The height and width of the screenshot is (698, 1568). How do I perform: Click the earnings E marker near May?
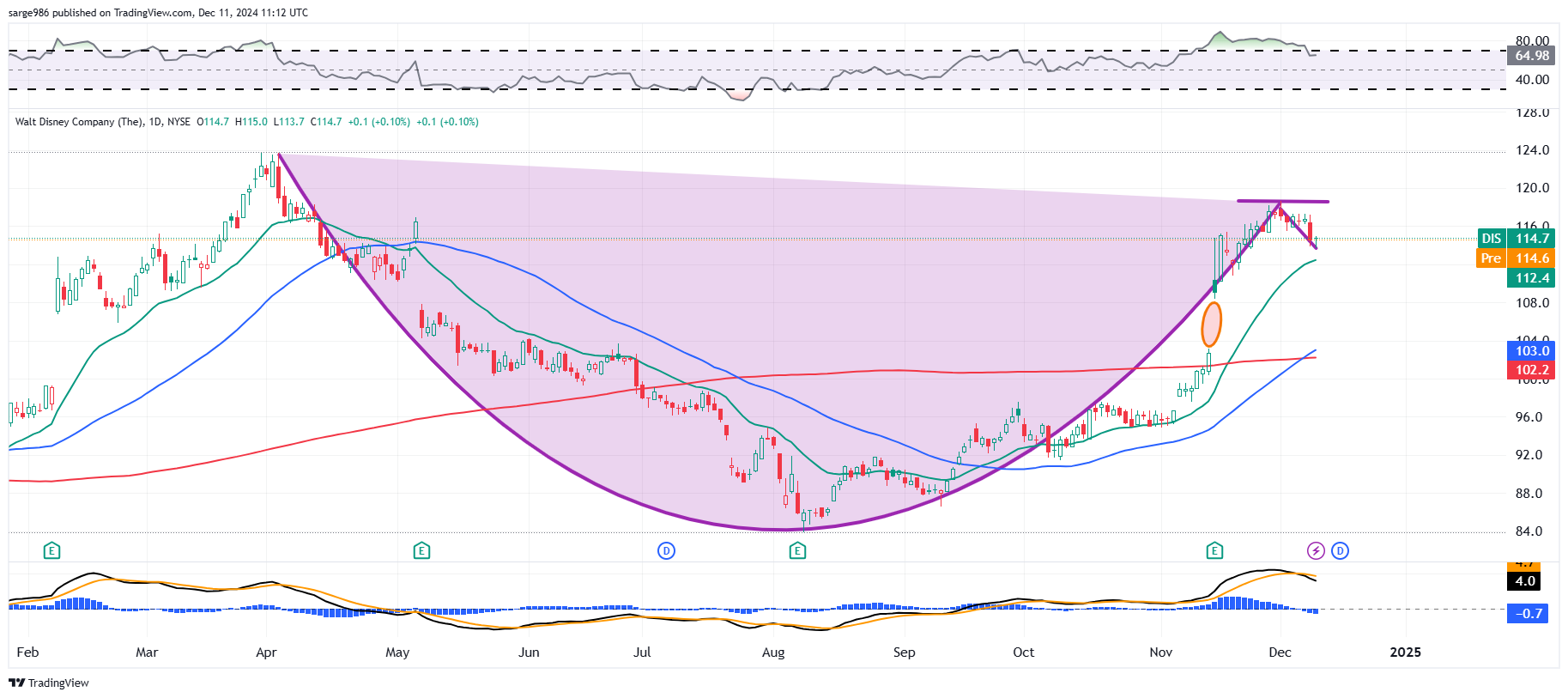pos(421,550)
